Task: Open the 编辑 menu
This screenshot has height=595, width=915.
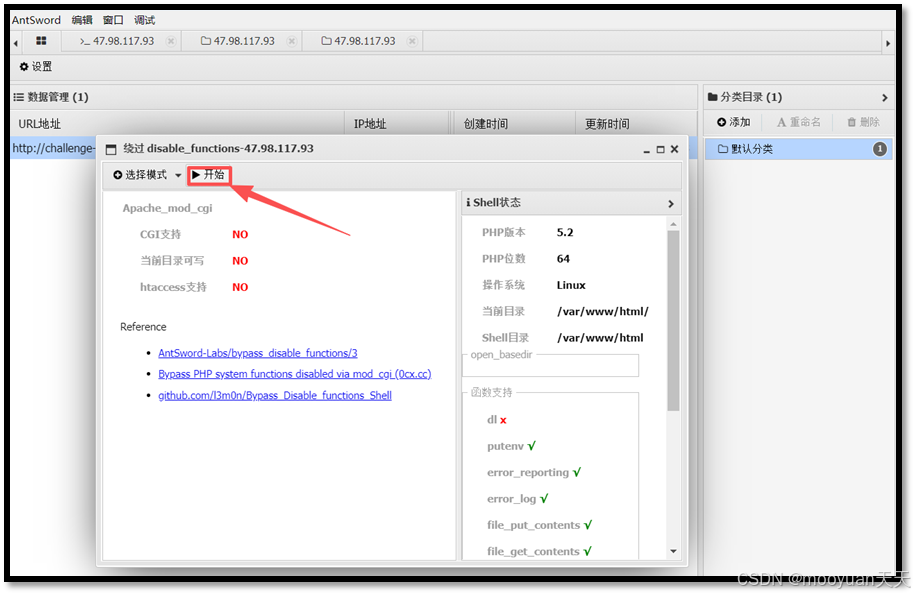Action: [82, 20]
